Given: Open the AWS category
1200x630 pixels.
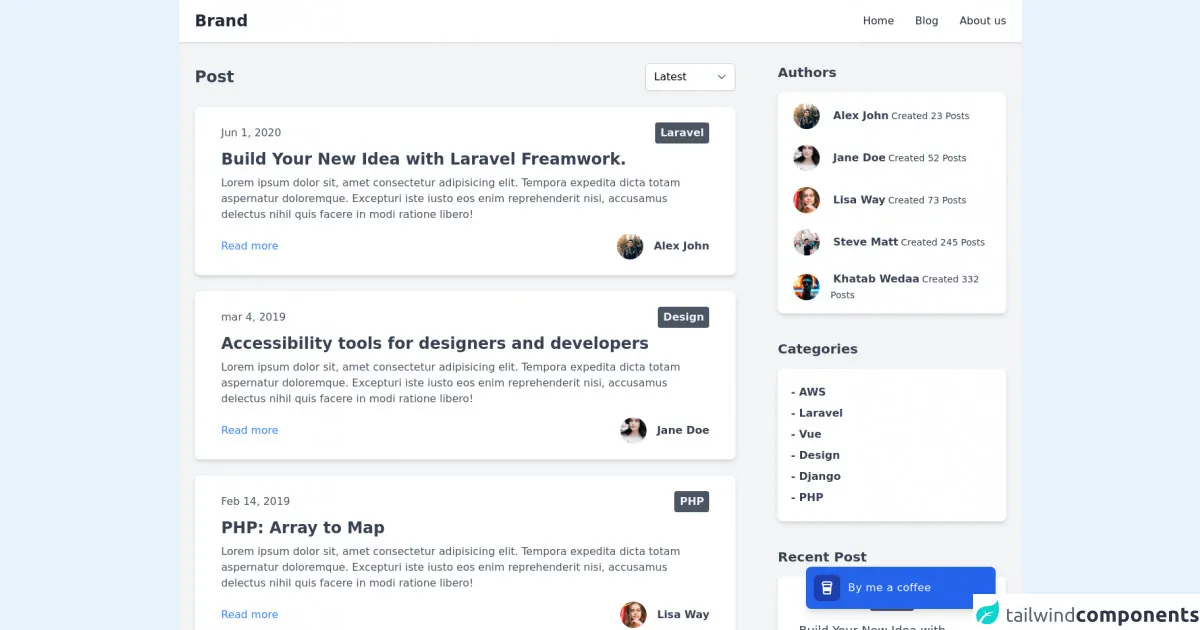Looking at the screenshot, I should 812,392.
